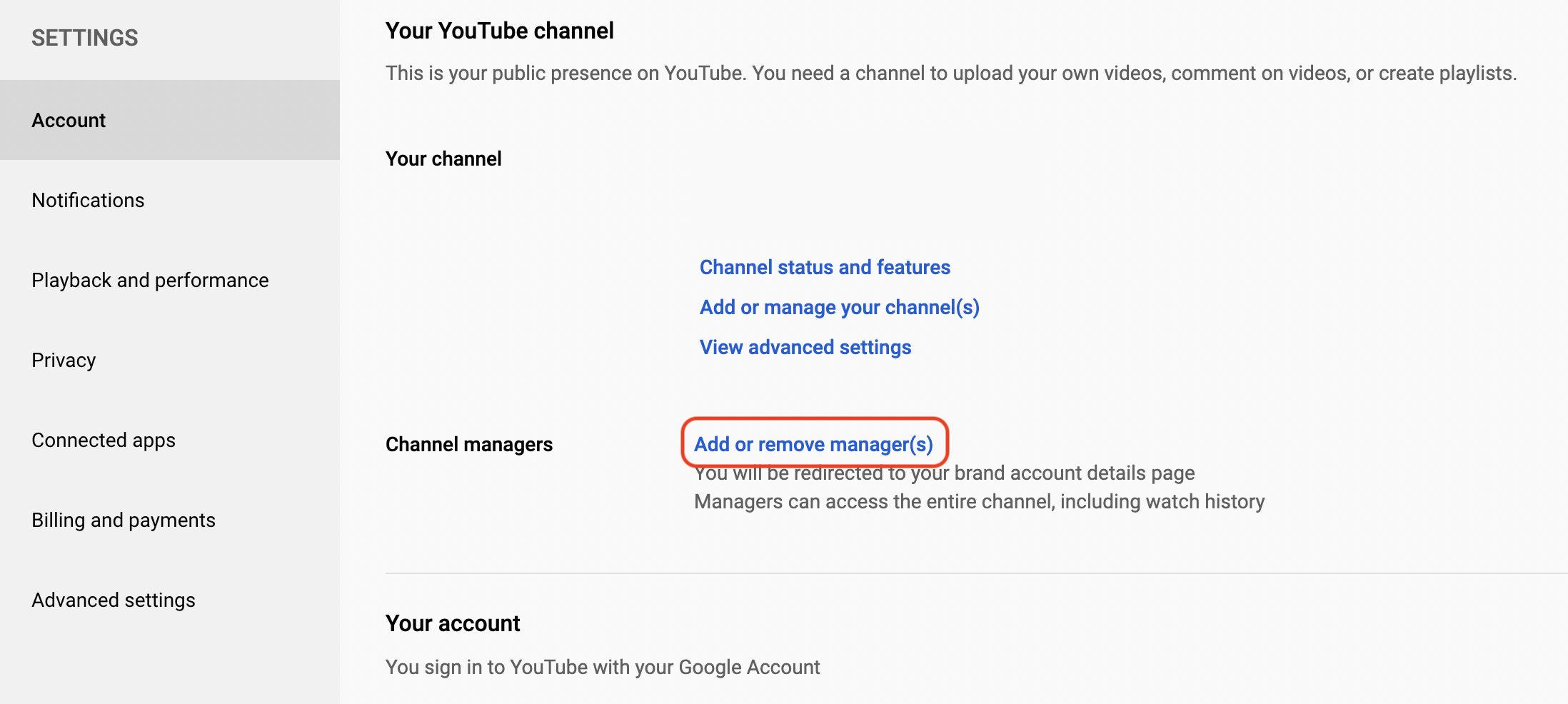Go to Notifications settings
1568x704 pixels.
coord(169,200)
